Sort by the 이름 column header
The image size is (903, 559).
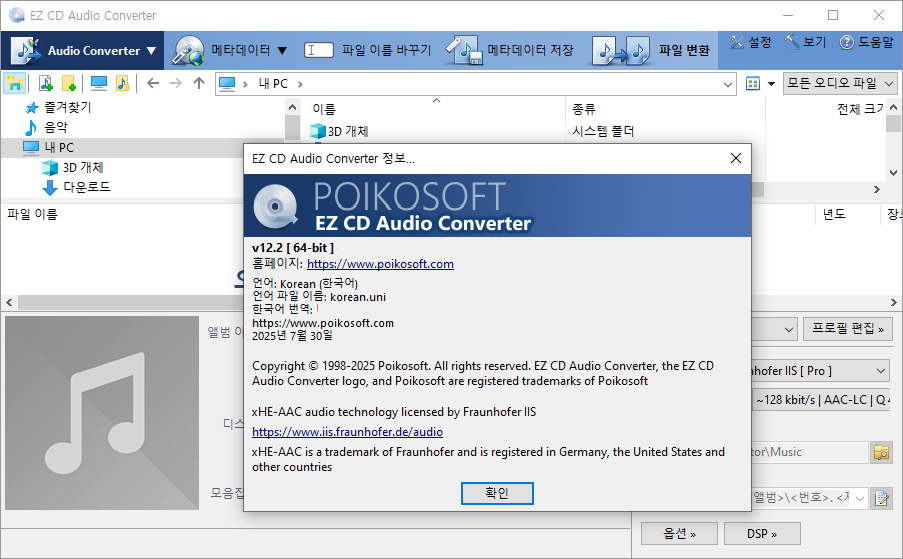pos(324,109)
